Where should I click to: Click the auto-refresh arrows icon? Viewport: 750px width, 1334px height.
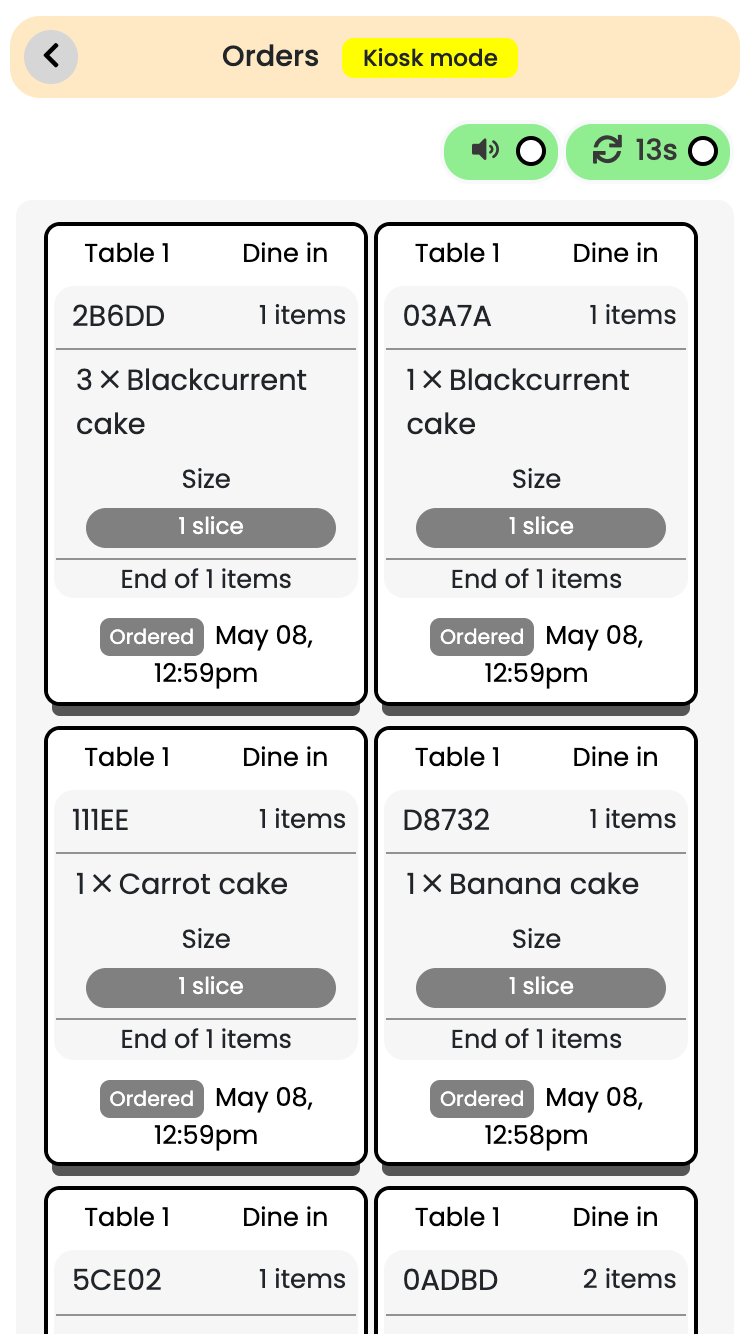tap(607, 150)
